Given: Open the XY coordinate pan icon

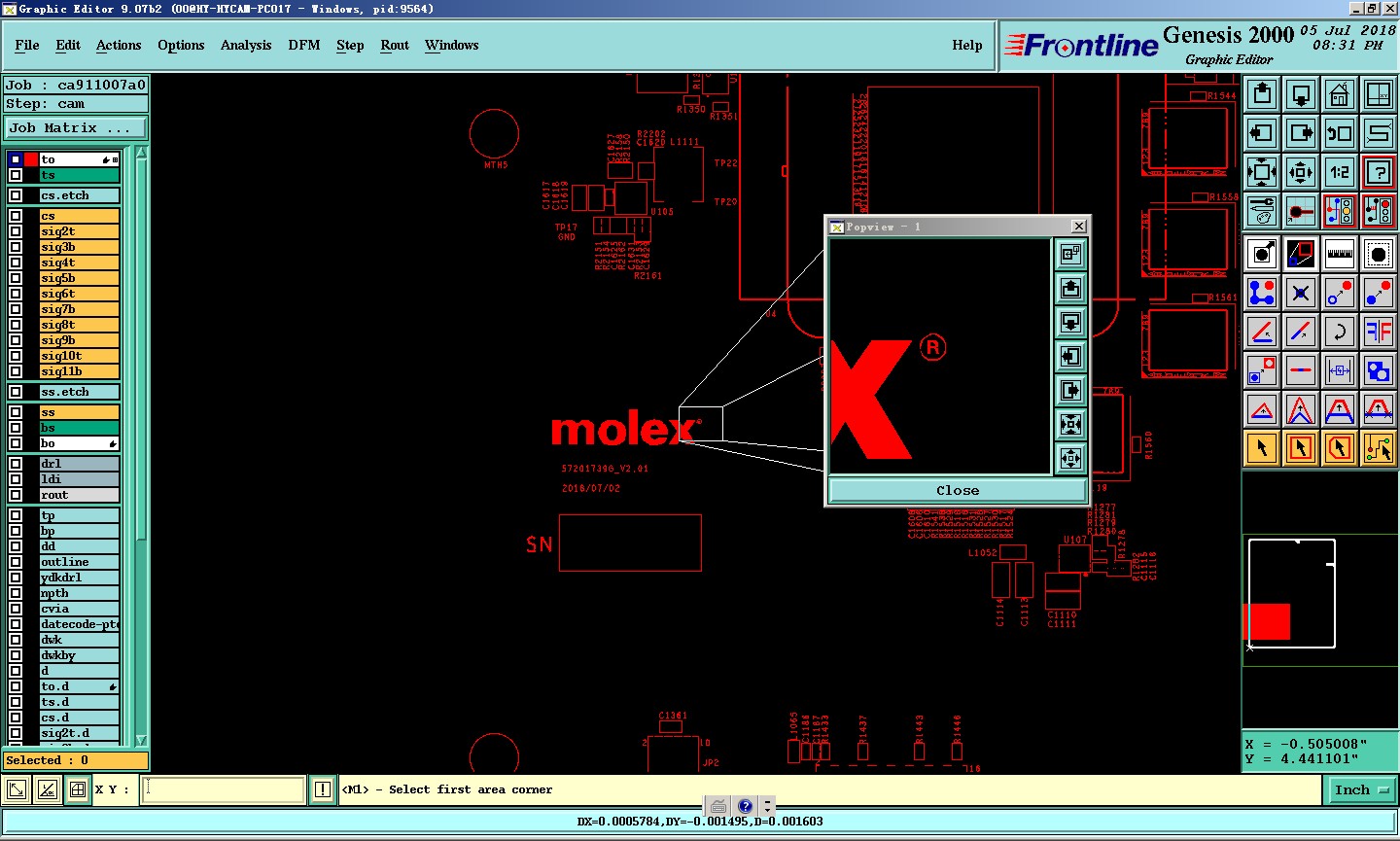Looking at the screenshot, I should pyautogui.click(x=1379, y=94).
